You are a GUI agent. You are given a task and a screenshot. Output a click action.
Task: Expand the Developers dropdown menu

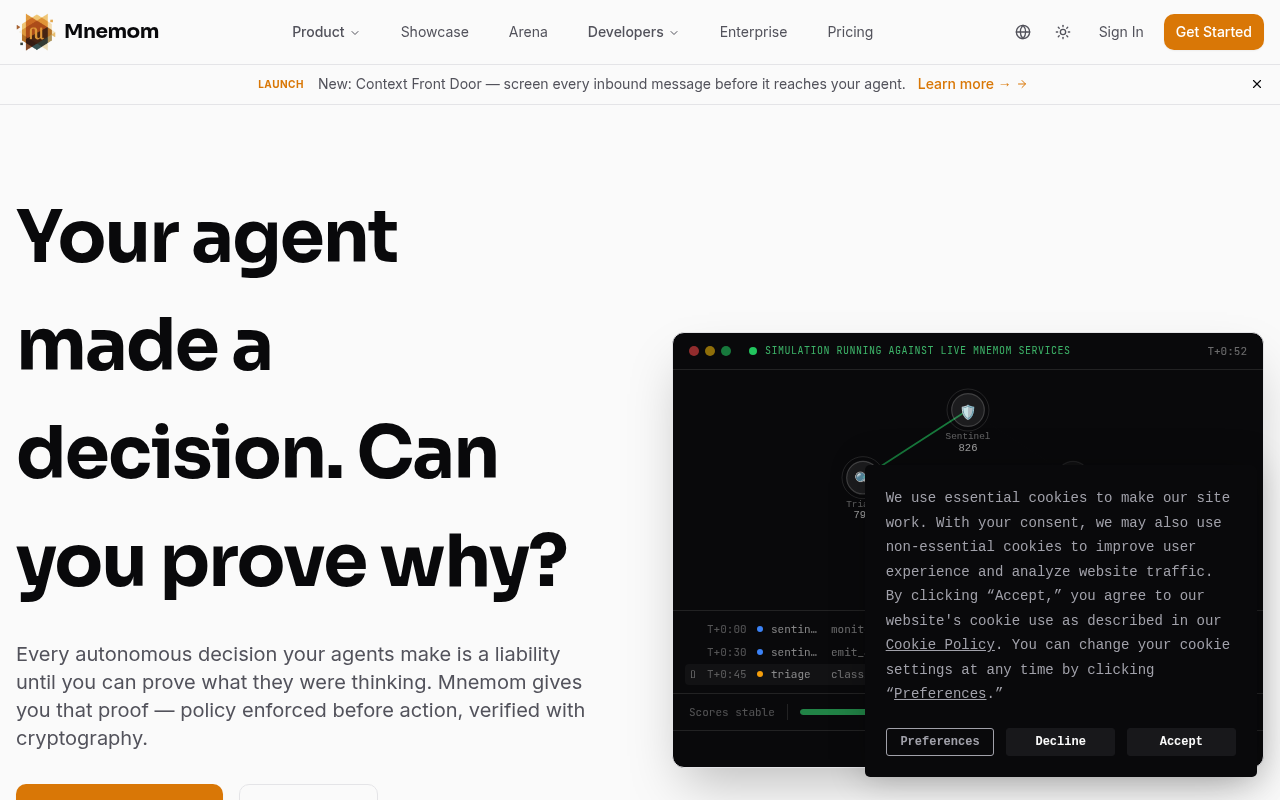(x=633, y=32)
